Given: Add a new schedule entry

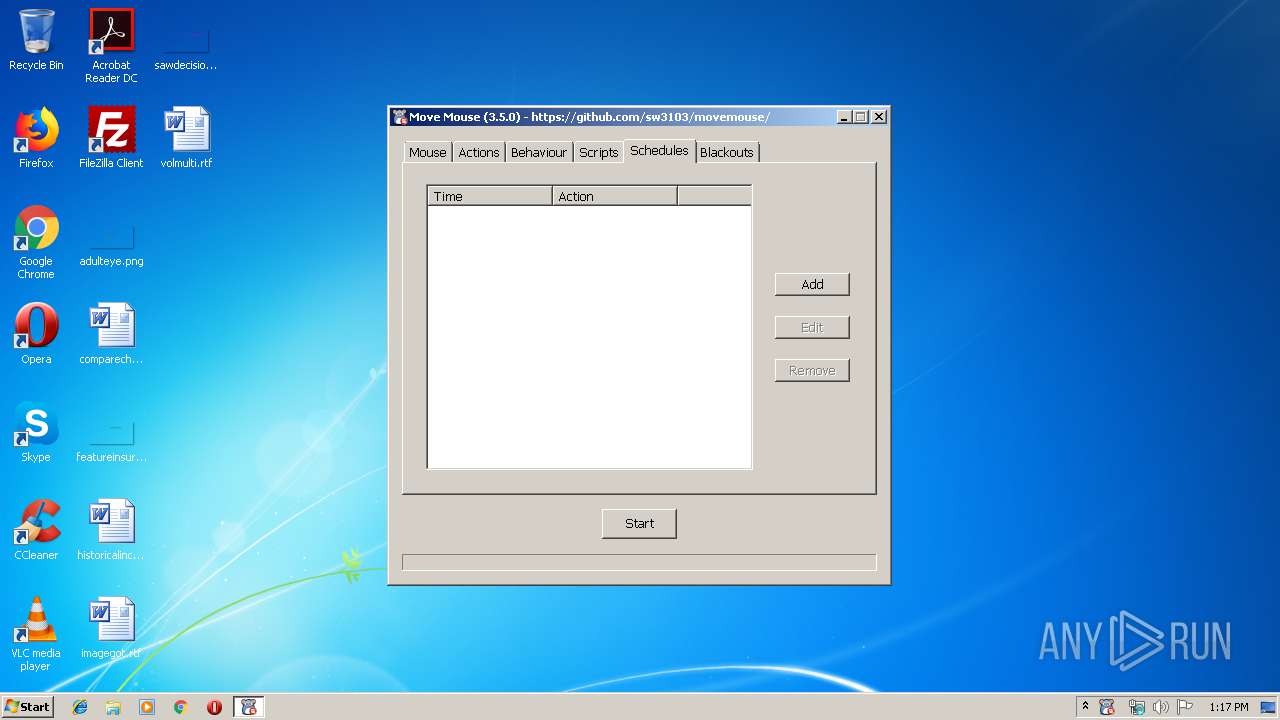Looking at the screenshot, I should (x=812, y=284).
